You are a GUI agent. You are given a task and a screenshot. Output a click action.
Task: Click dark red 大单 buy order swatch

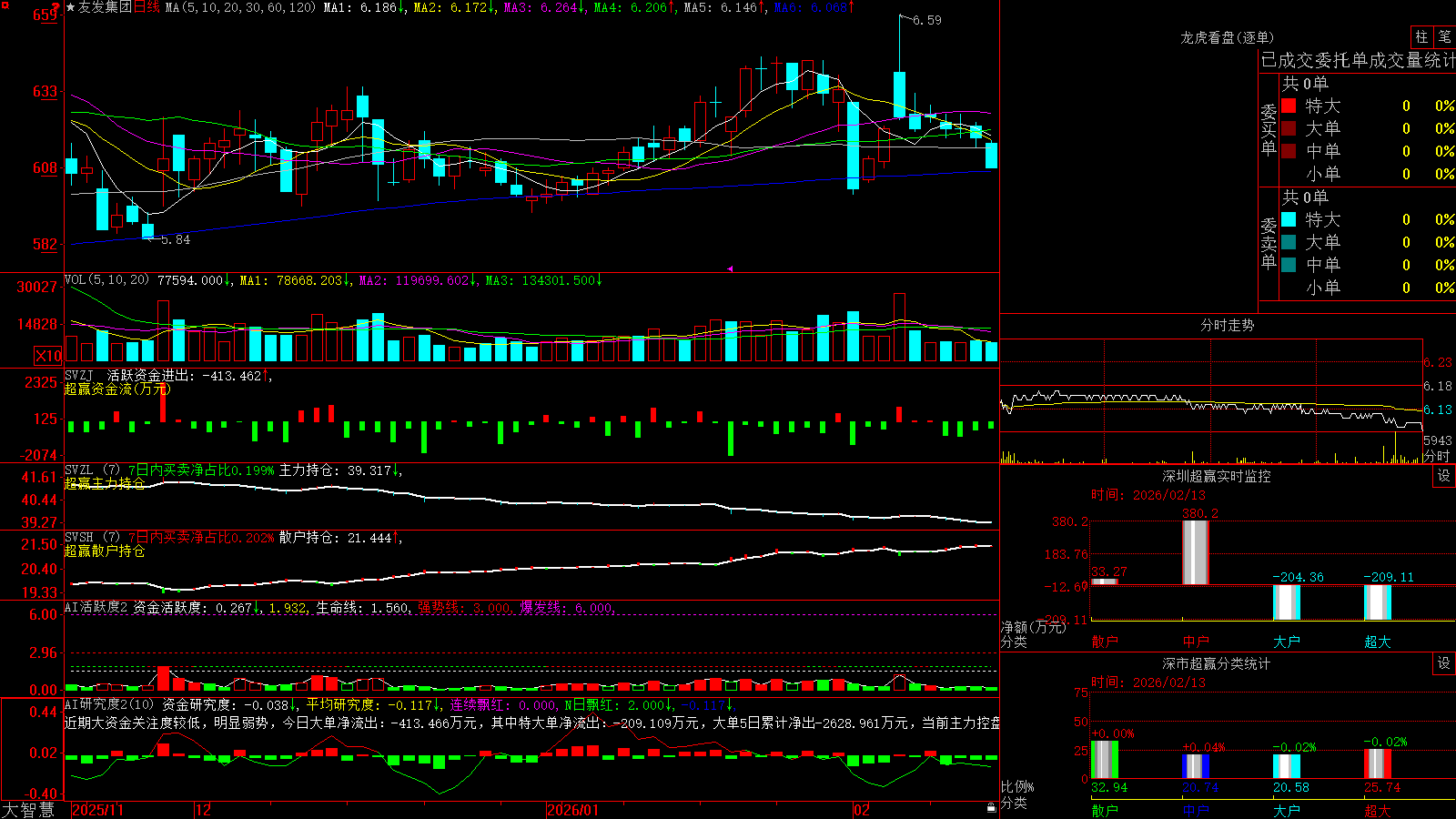click(x=1289, y=128)
